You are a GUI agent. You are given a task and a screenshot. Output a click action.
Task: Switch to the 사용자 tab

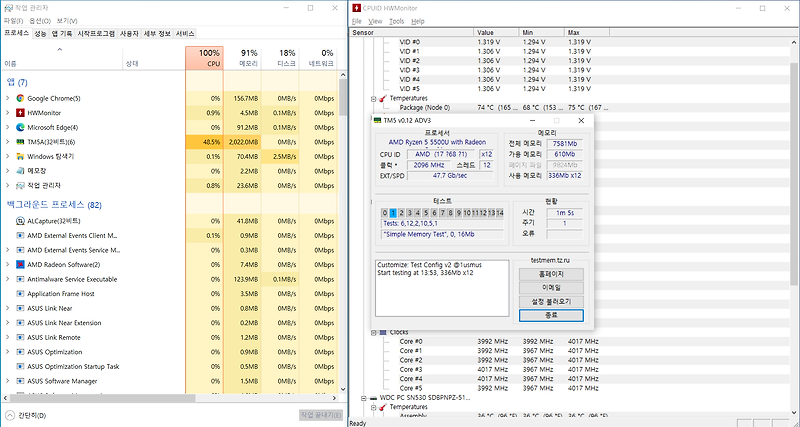(x=129, y=34)
